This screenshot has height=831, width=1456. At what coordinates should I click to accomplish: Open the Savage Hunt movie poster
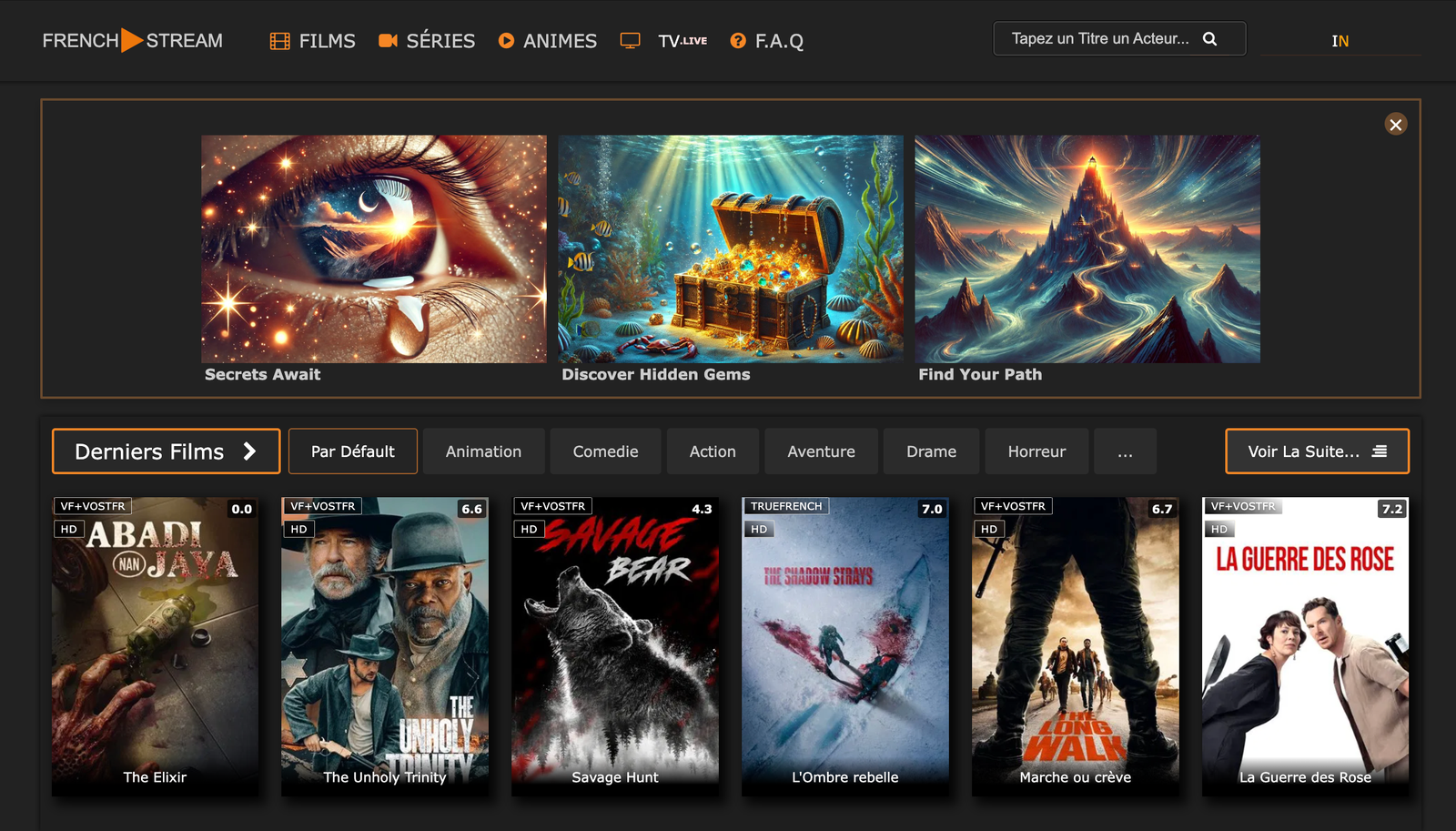coord(615,646)
